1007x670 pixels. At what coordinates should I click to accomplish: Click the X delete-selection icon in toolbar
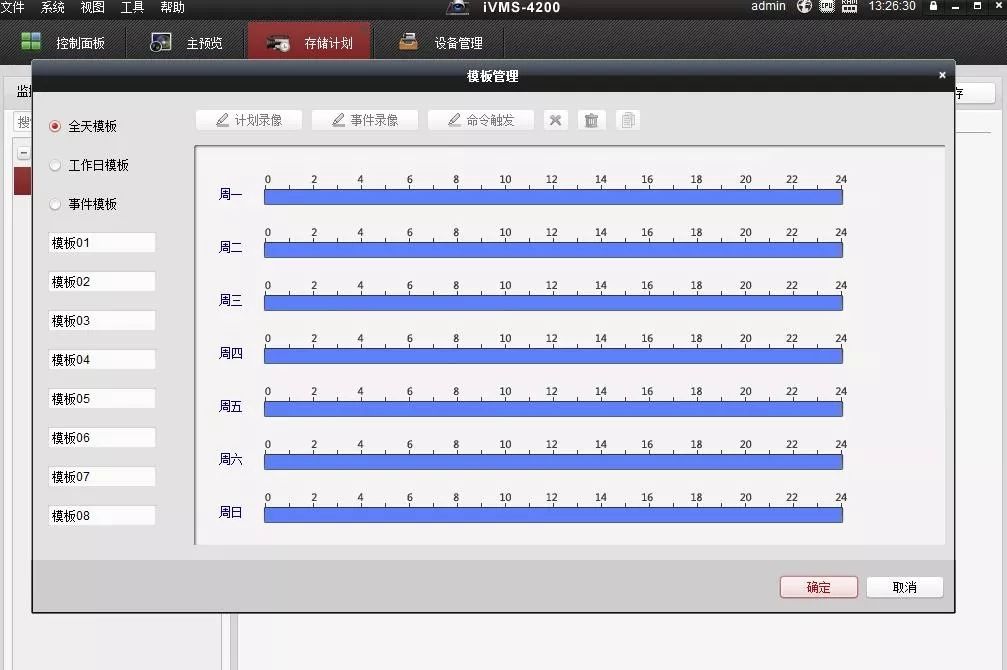click(556, 120)
